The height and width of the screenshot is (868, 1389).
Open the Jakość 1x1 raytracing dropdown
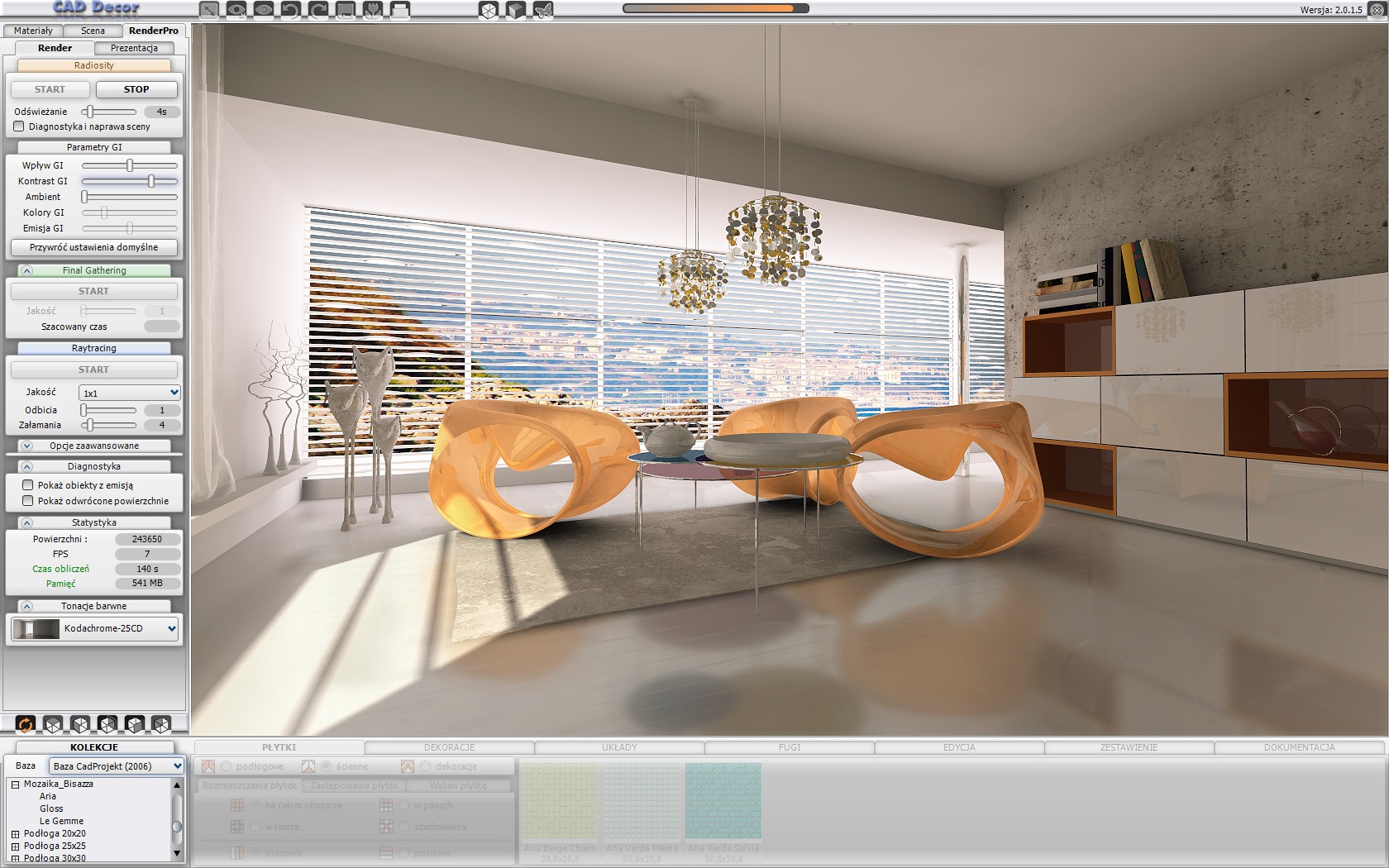point(130,393)
